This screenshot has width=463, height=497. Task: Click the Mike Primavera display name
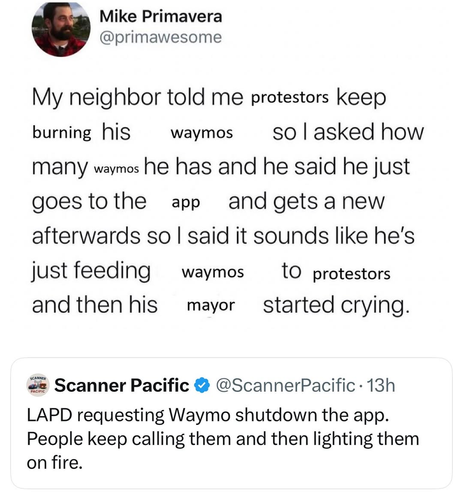click(x=161, y=16)
